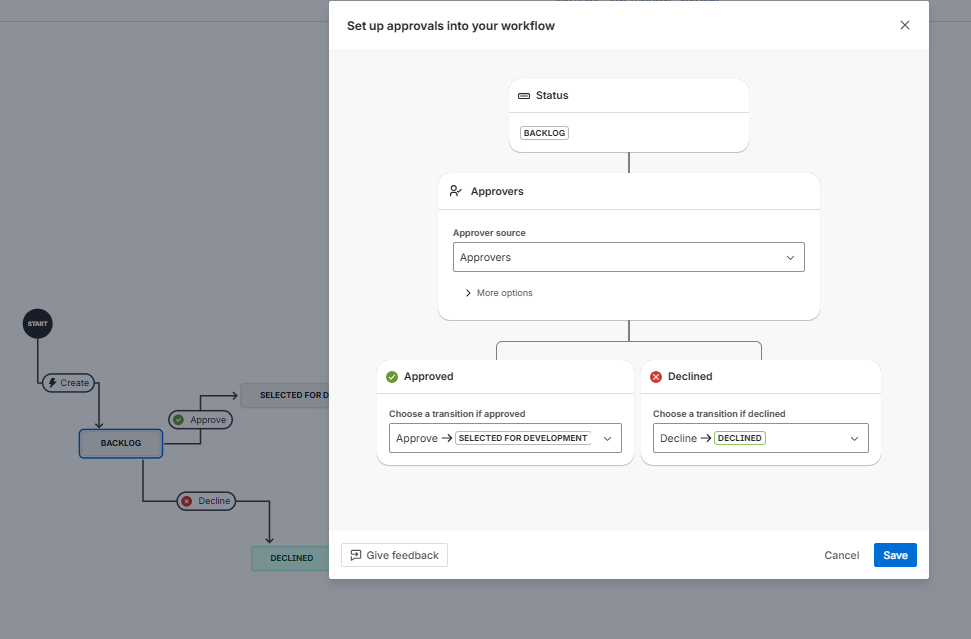The width and height of the screenshot is (971, 639).
Task: Select the BACKLOG status node in workflow
Action: [121, 443]
